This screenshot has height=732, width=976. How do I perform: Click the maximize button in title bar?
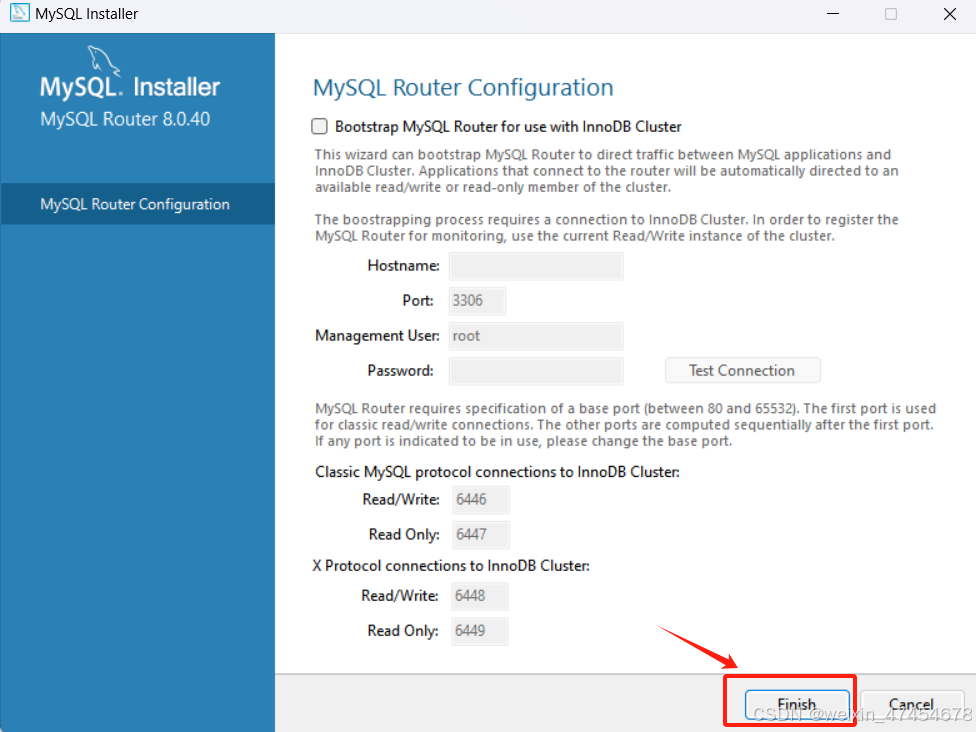point(891,14)
